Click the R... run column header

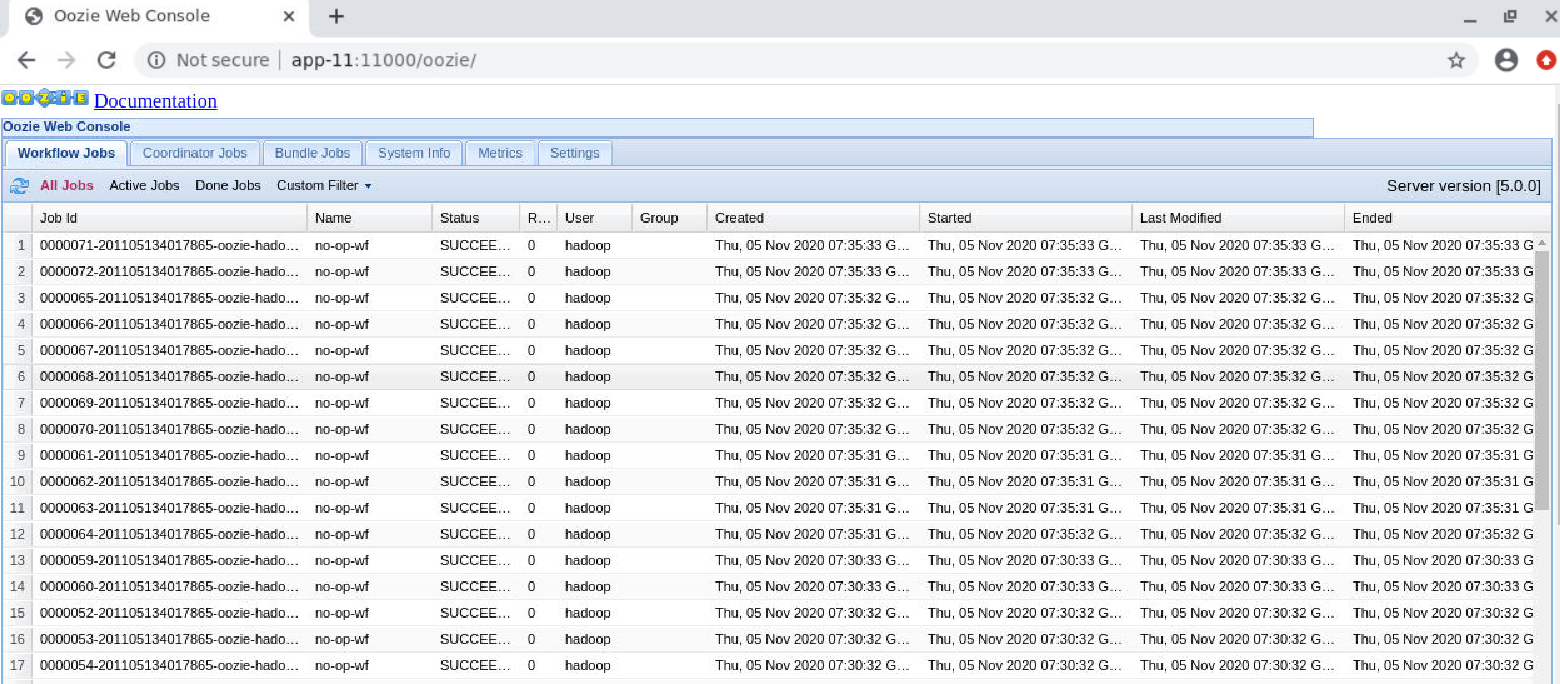click(x=539, y=218)
